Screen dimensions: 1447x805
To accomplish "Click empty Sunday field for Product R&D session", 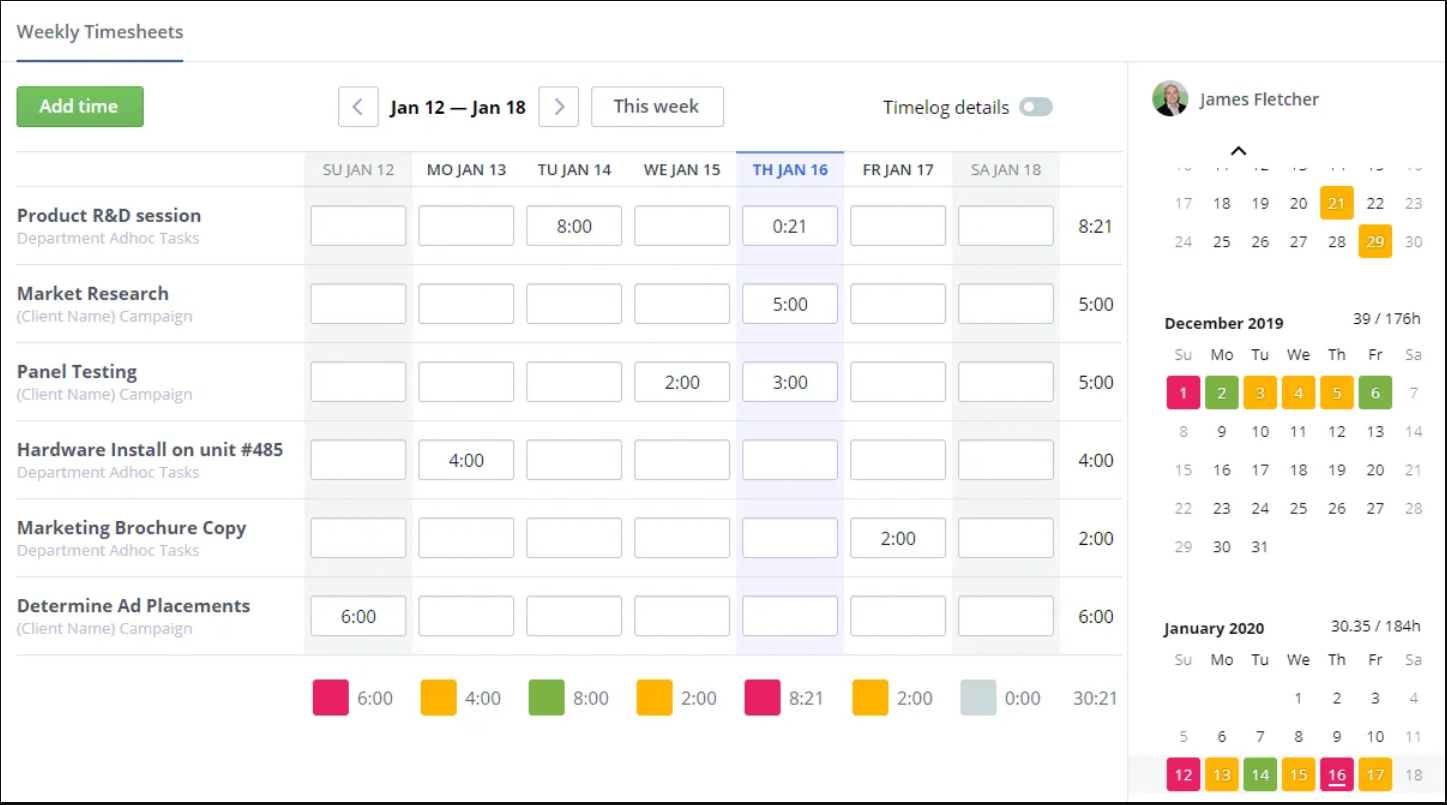I will [358, 226].
